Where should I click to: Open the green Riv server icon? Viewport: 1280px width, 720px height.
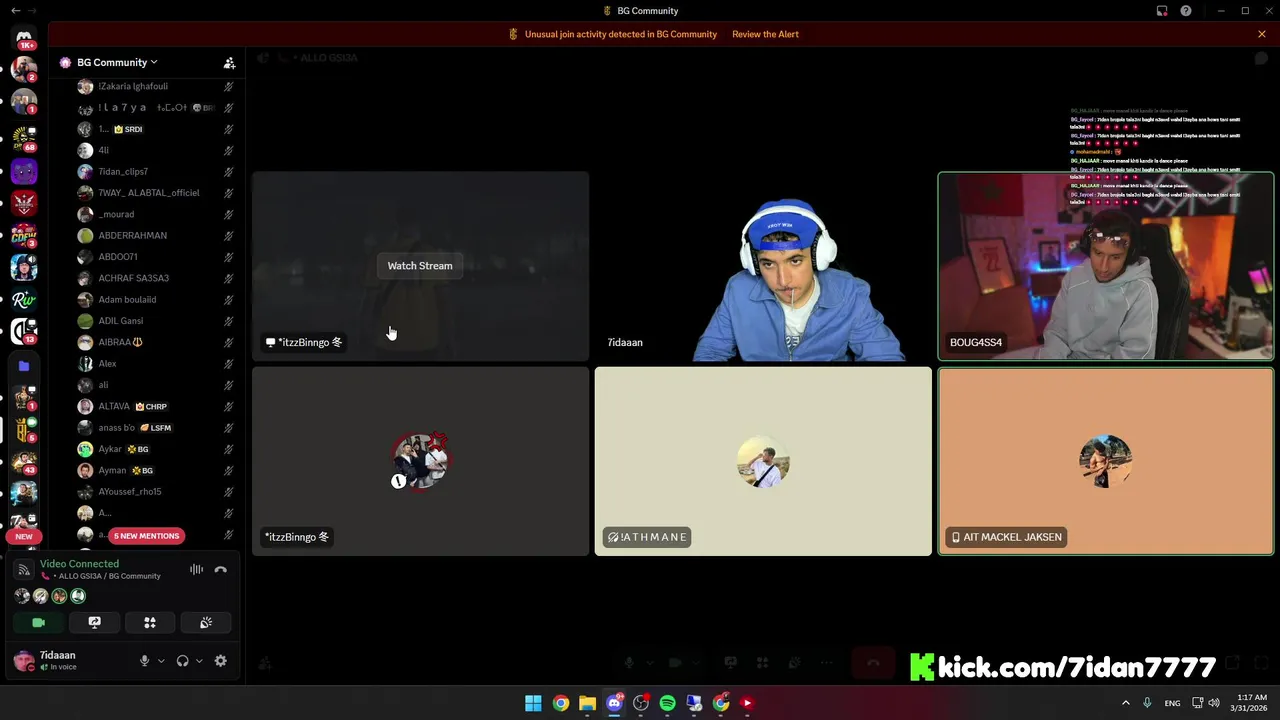click(x=24, y=299)
